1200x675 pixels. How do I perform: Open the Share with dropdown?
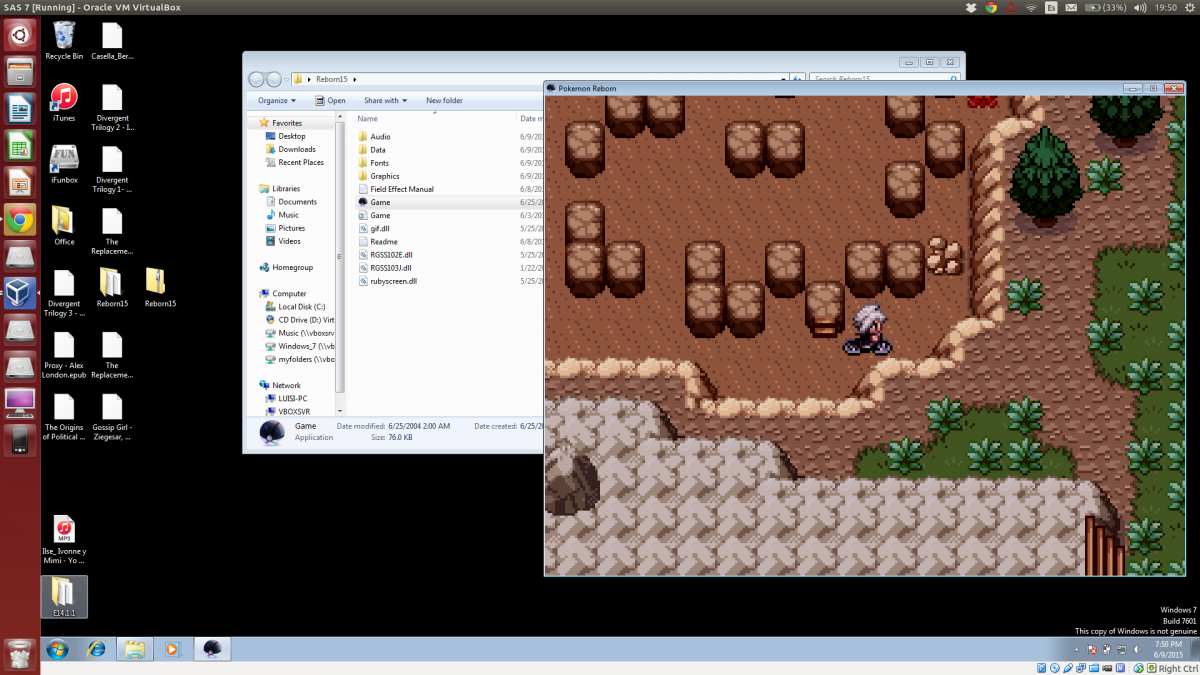click(x=385, y=100)
